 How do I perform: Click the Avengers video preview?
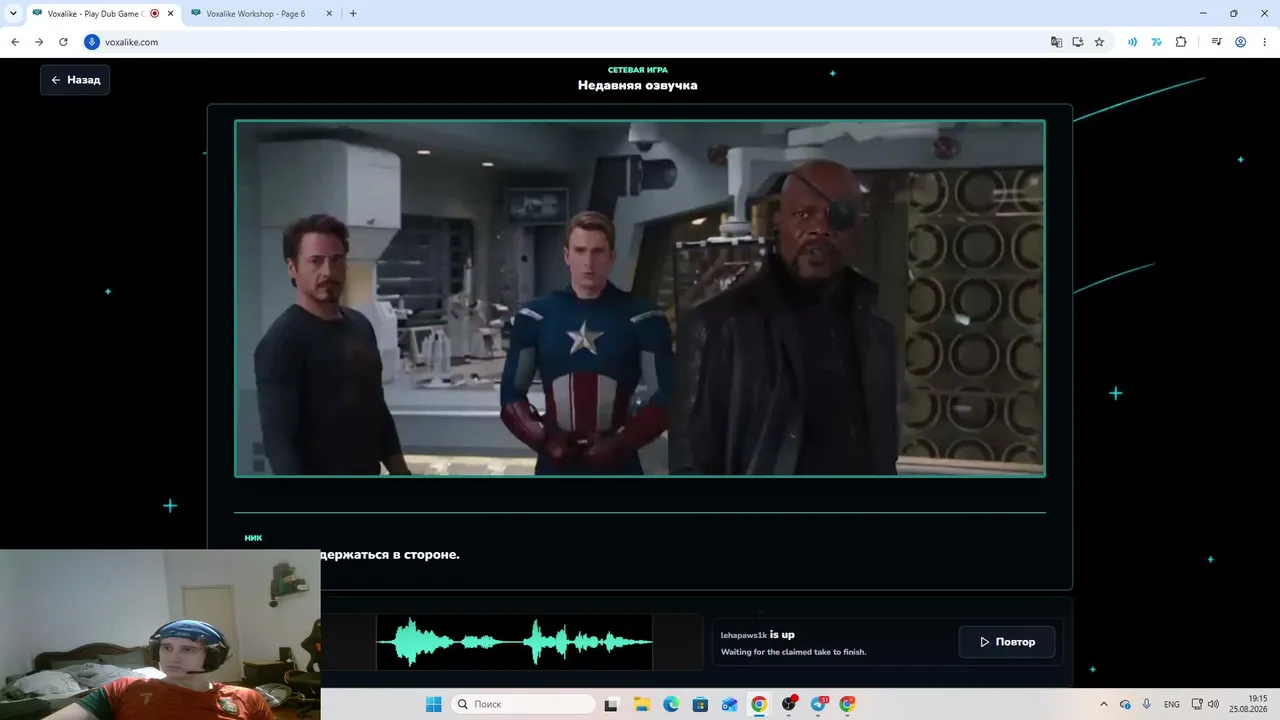pyautogui.click(x=640, y=298)
